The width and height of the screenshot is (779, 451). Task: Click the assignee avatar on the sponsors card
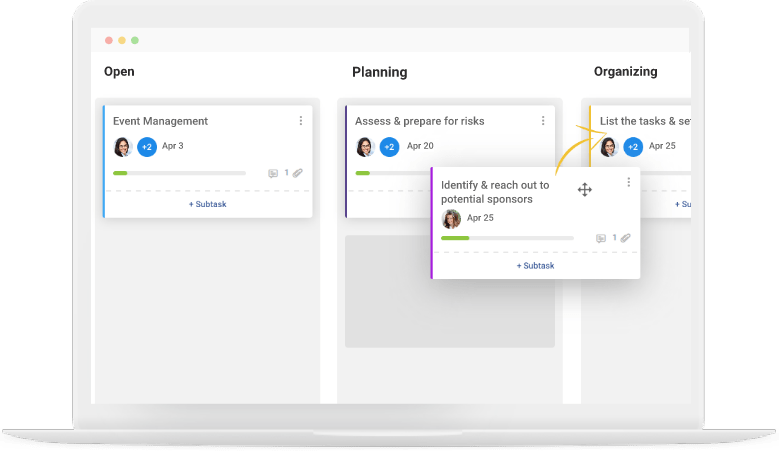[452, 218]
